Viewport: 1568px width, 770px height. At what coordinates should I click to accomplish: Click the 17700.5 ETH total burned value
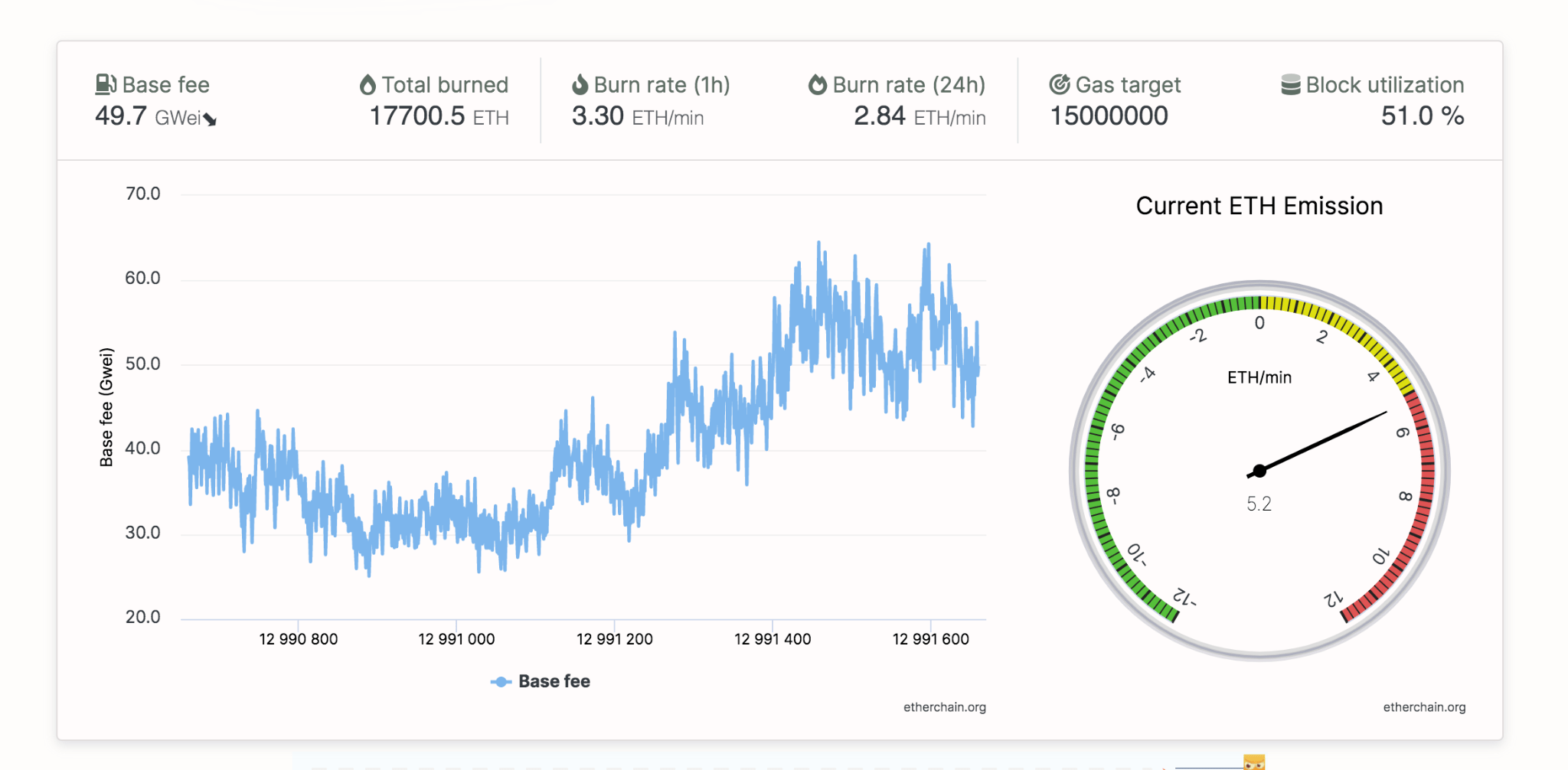pos(439,116)
